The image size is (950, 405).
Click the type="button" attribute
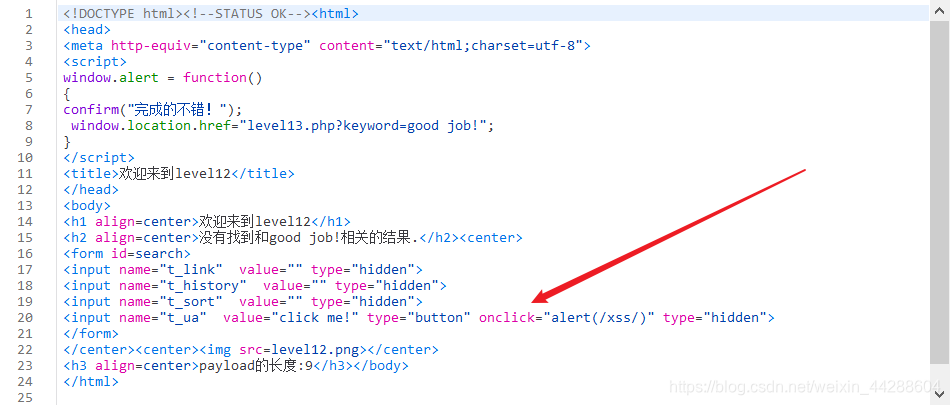click(419, 318)
